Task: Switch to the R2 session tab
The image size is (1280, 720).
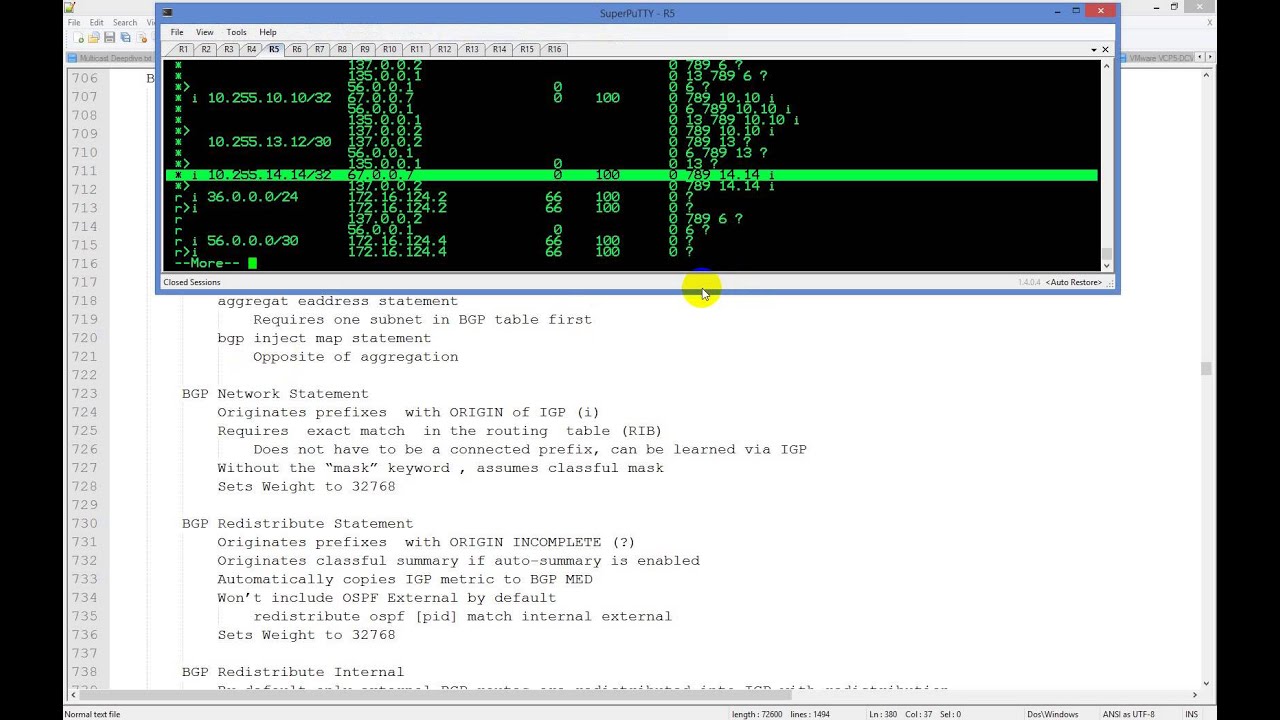Action: point(206,49)
